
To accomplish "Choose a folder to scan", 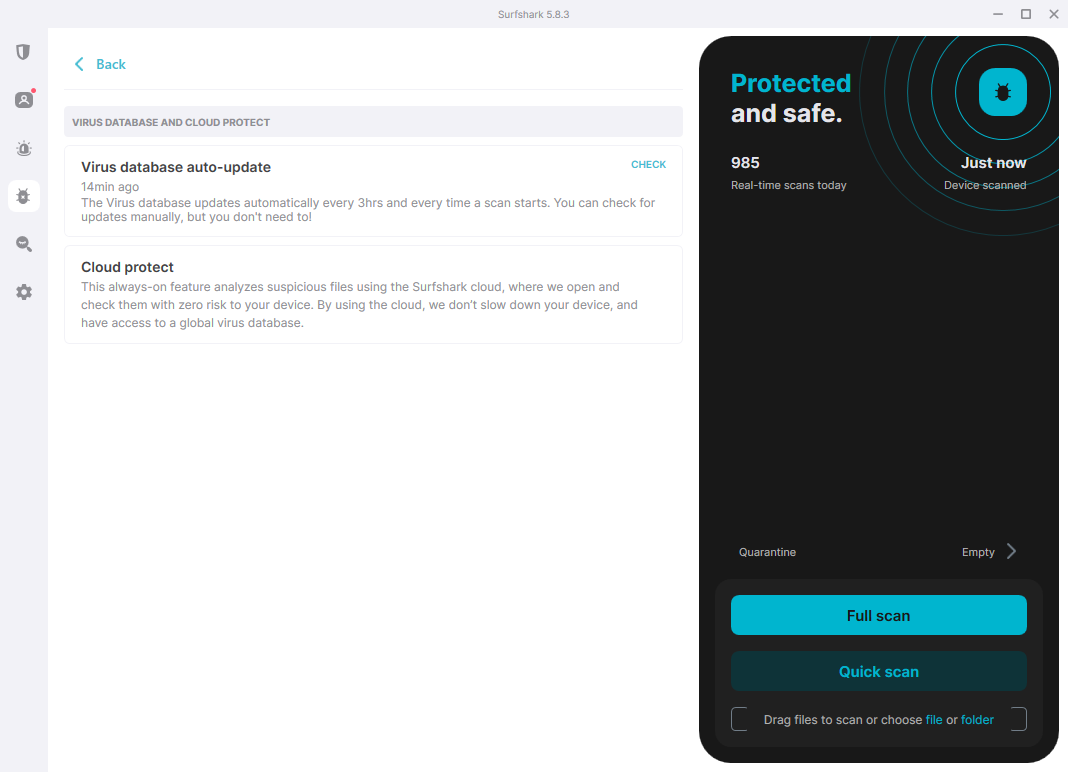I will coord(977,720).
